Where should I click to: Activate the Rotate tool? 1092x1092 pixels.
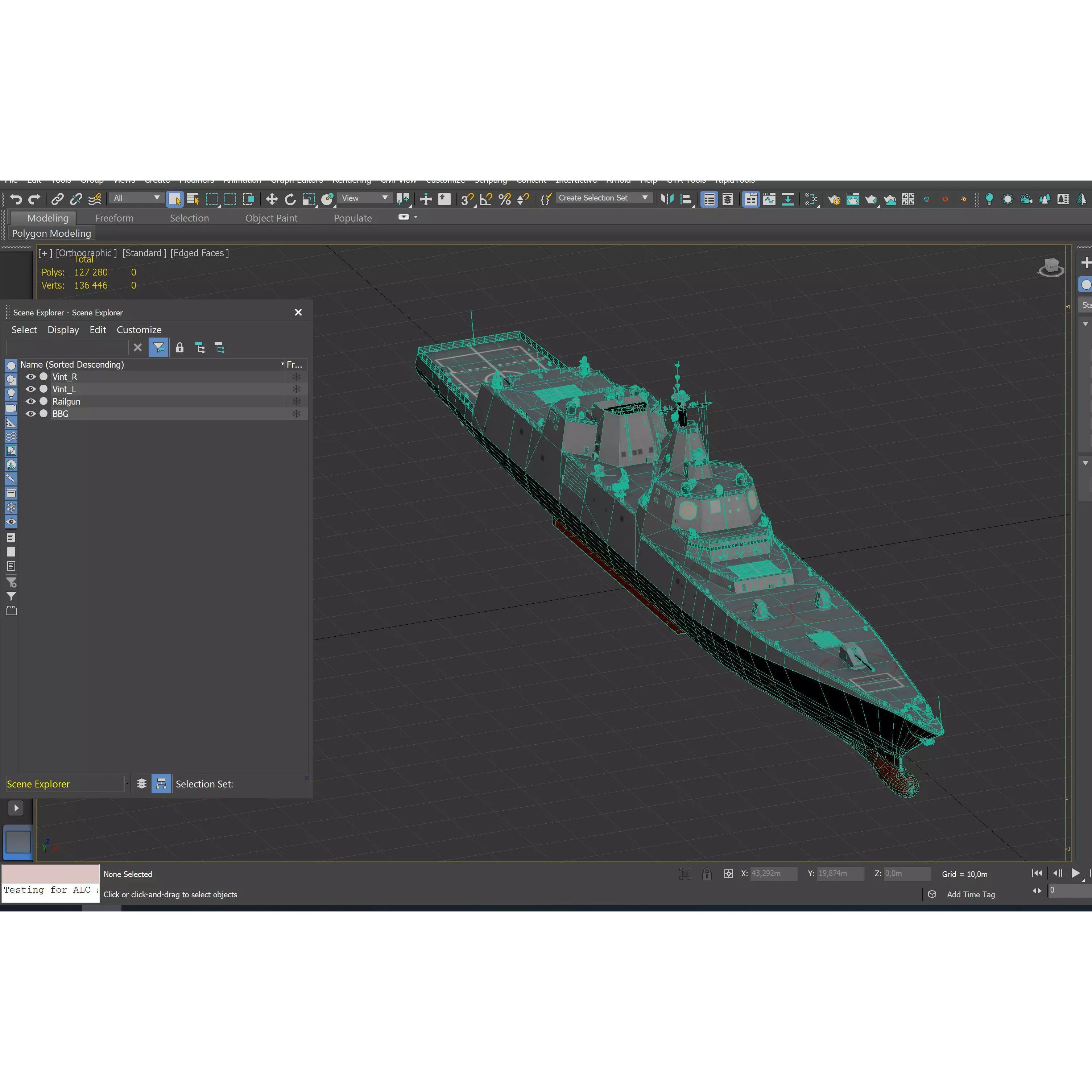290,198
